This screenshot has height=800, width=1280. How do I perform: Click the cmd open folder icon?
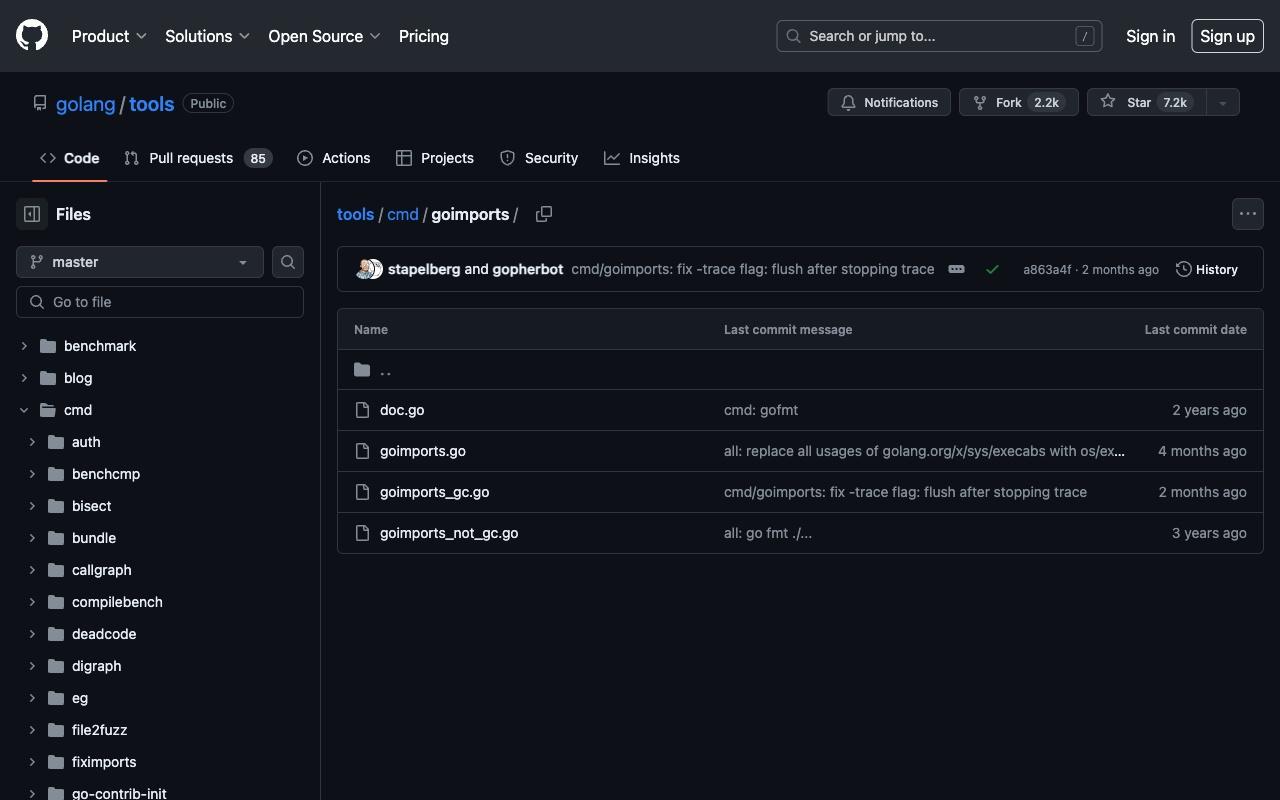pyautogui.click(x=48, y=410)
